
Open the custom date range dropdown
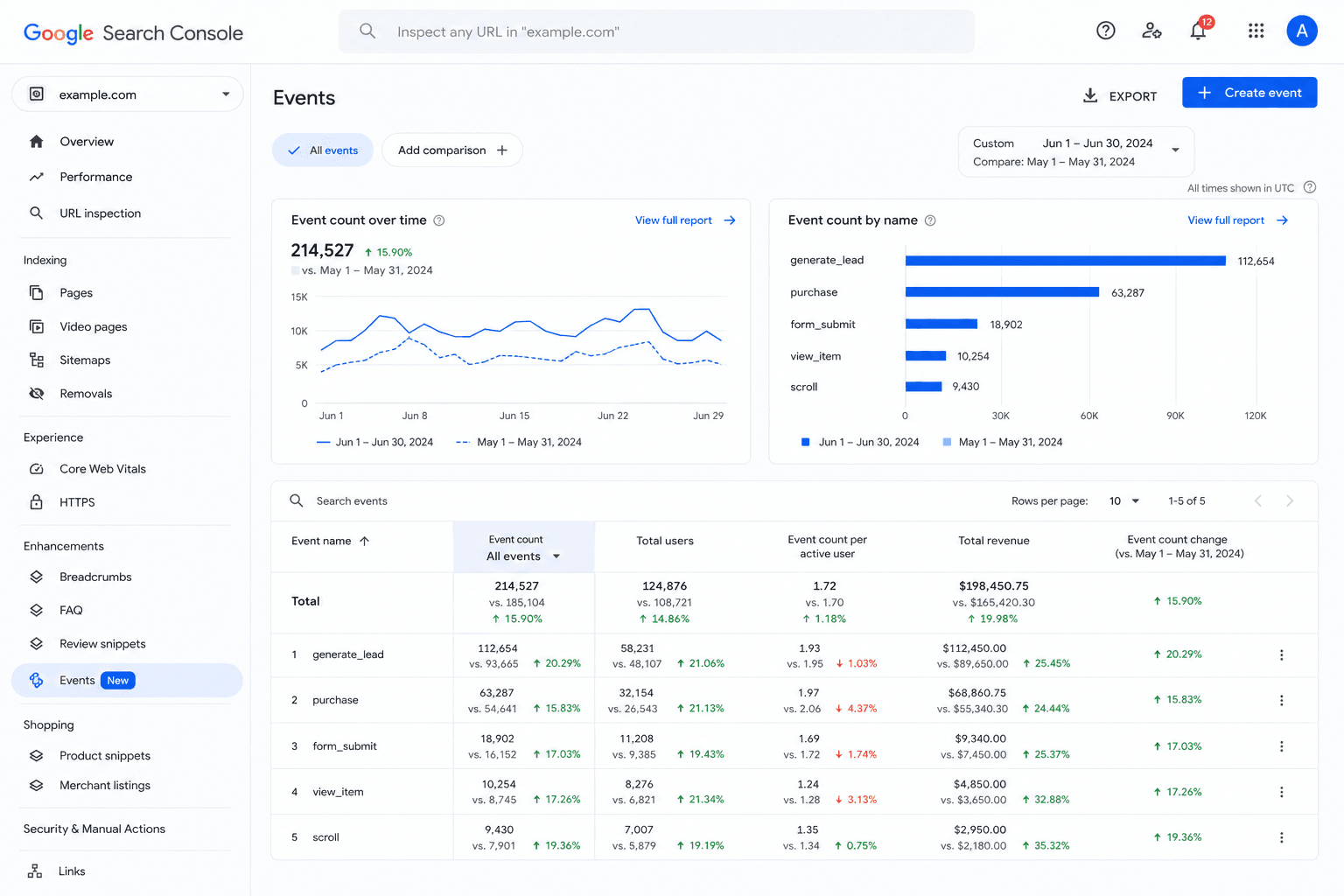pos(1075,152)
